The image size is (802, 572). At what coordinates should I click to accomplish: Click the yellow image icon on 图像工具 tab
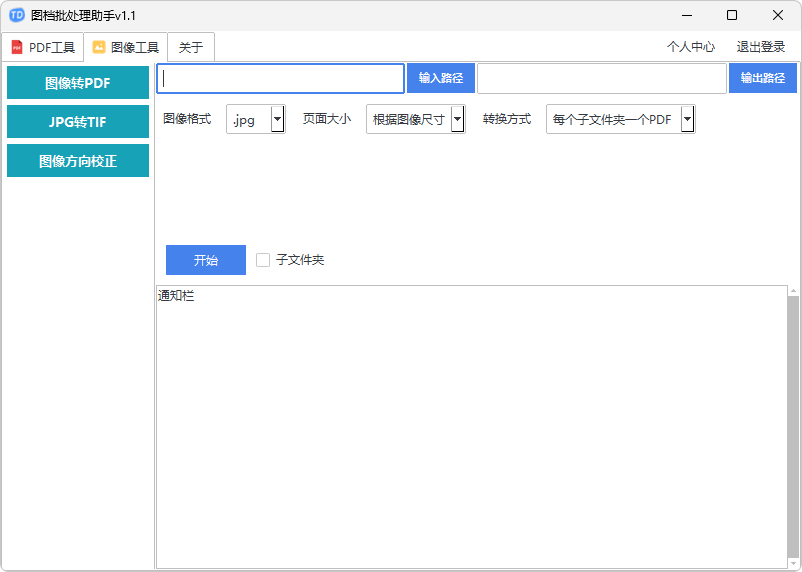tap(99, 47)
